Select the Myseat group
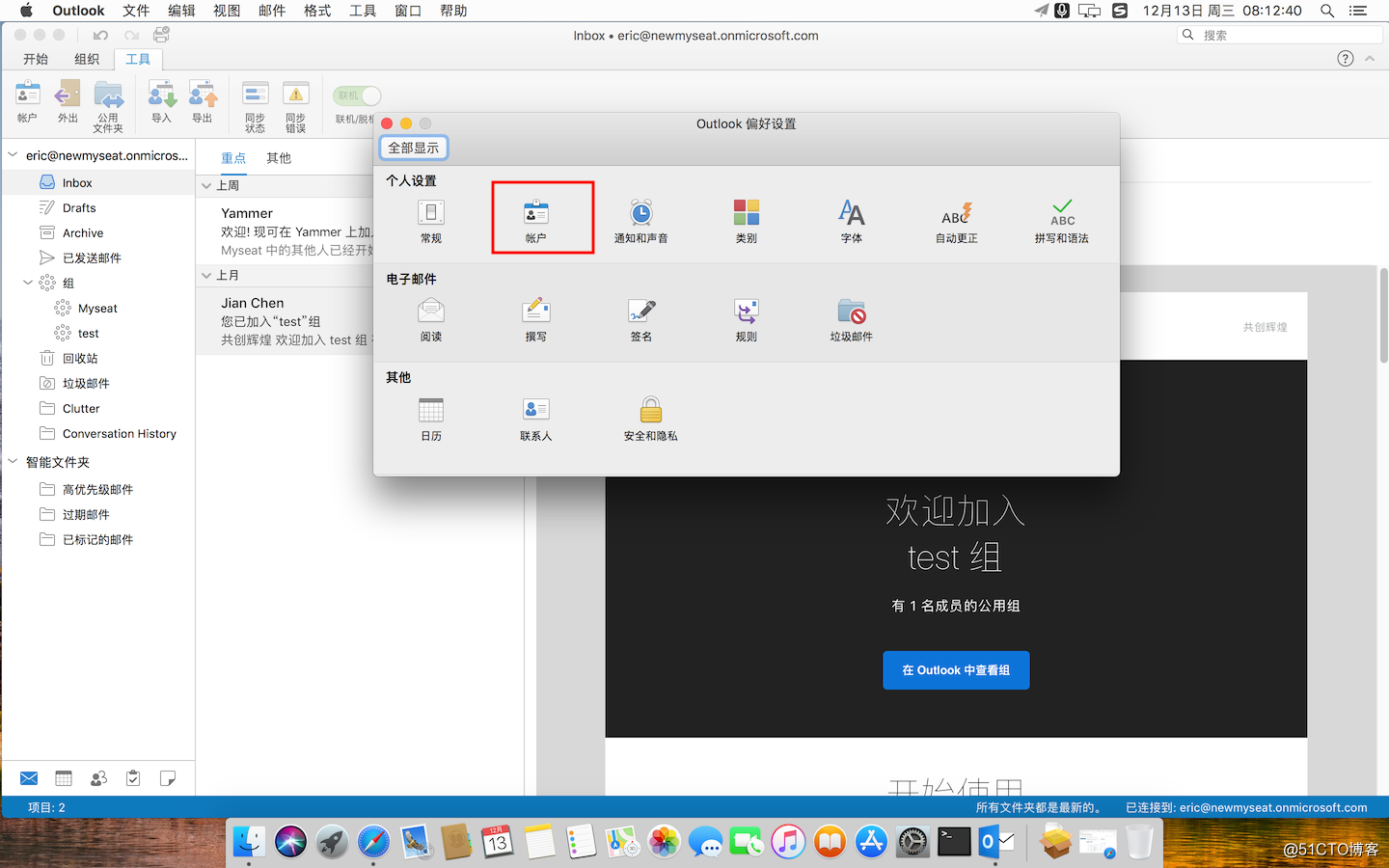 point(98,308)
